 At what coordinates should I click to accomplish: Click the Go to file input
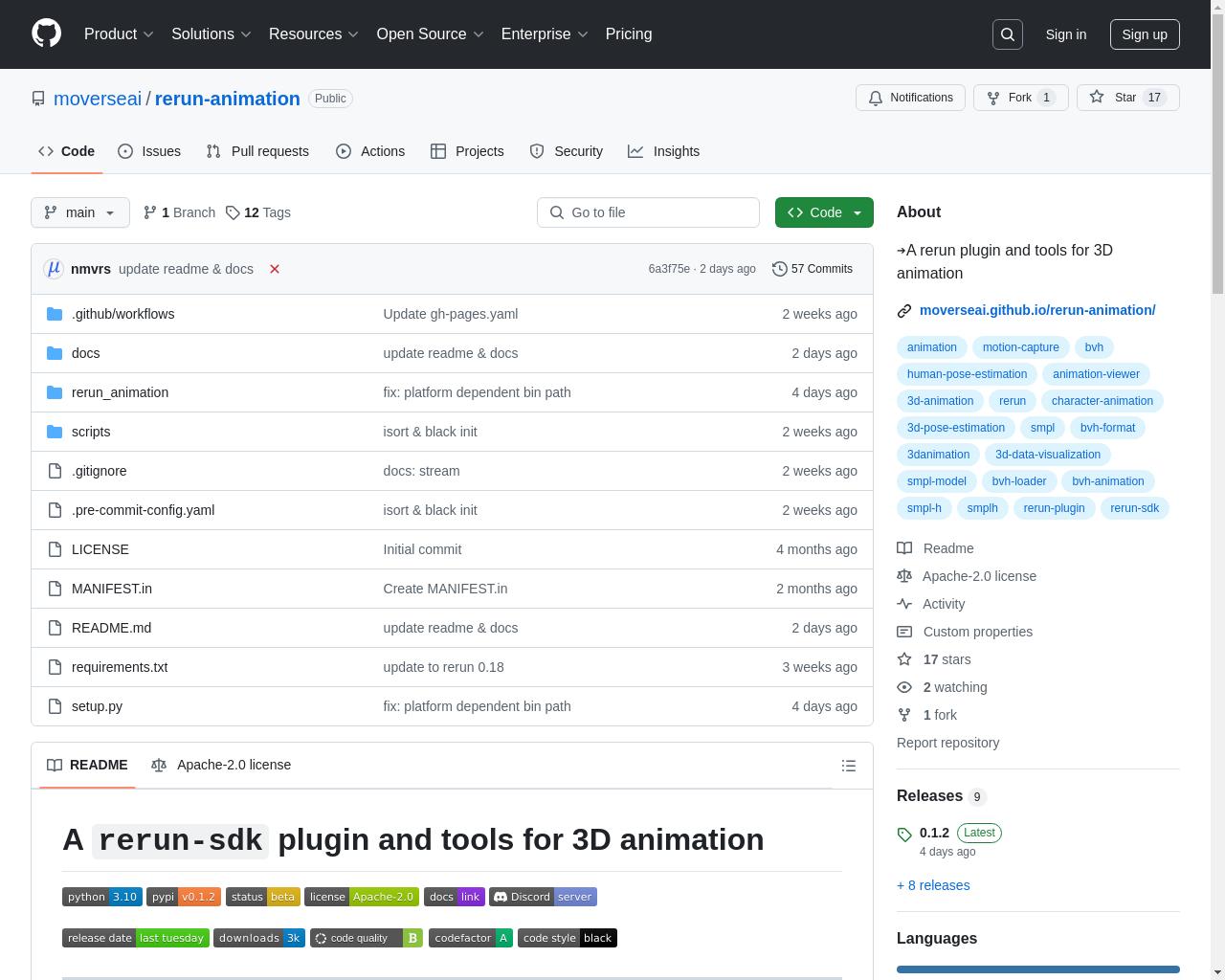click(648, 212)
